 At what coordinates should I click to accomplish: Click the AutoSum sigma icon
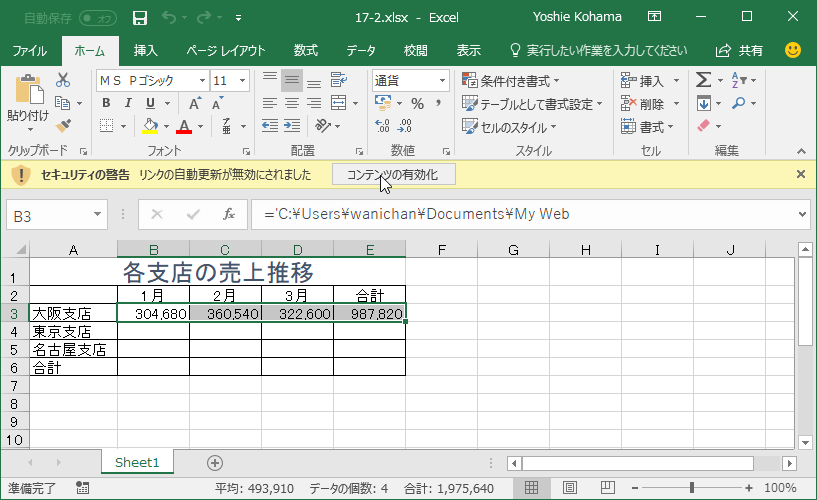(x=703, y=80)
